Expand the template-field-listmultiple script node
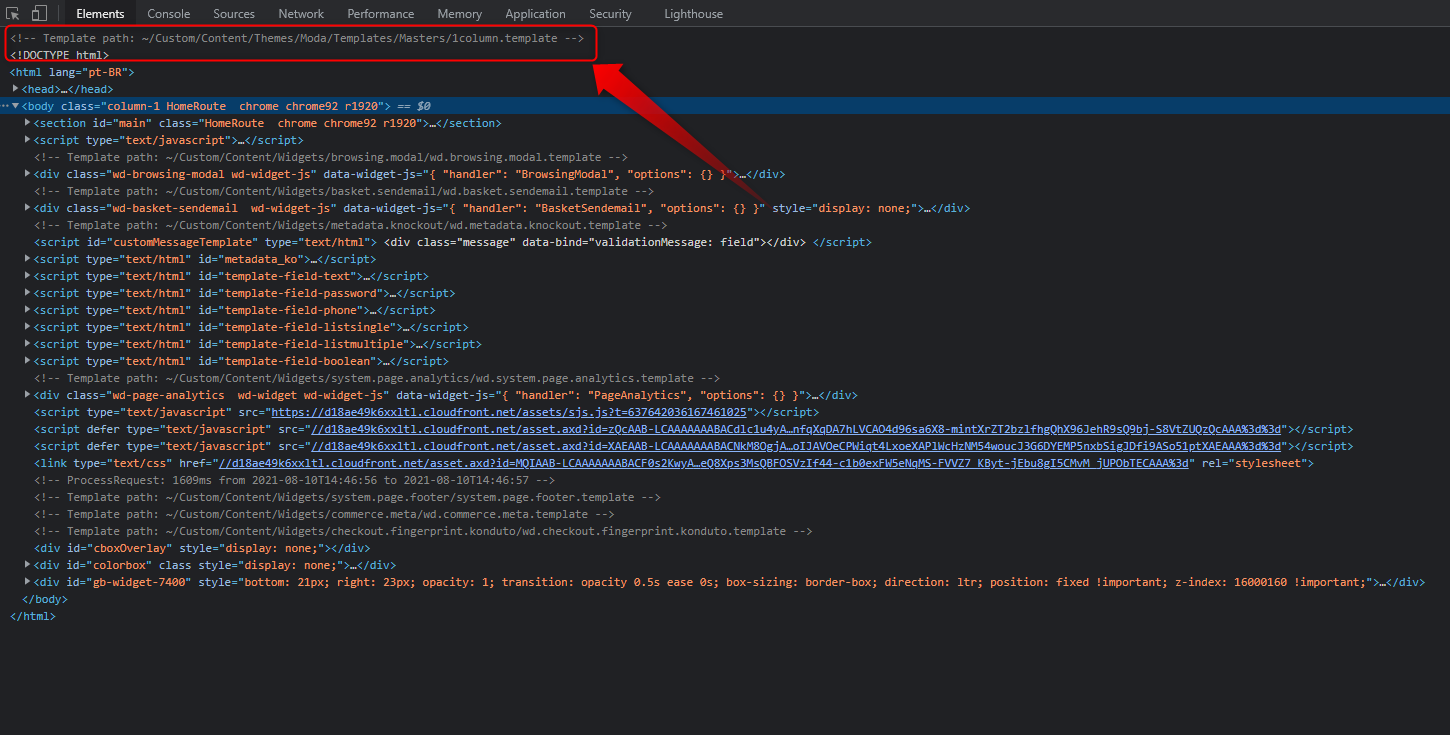The image size is (1450, 735). [x=27, y=344]
